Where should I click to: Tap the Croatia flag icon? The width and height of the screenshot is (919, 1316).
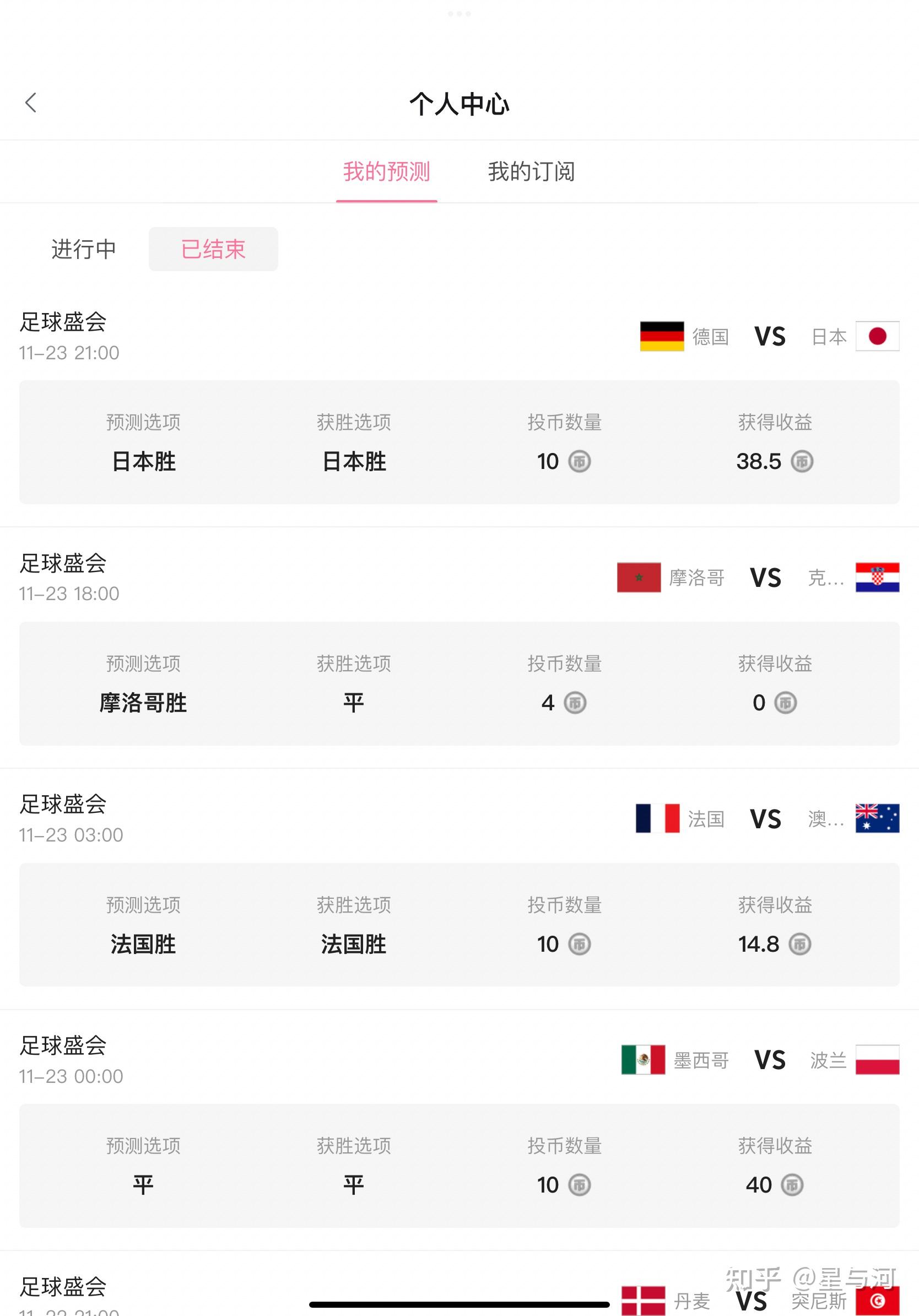tap(877, 578)
